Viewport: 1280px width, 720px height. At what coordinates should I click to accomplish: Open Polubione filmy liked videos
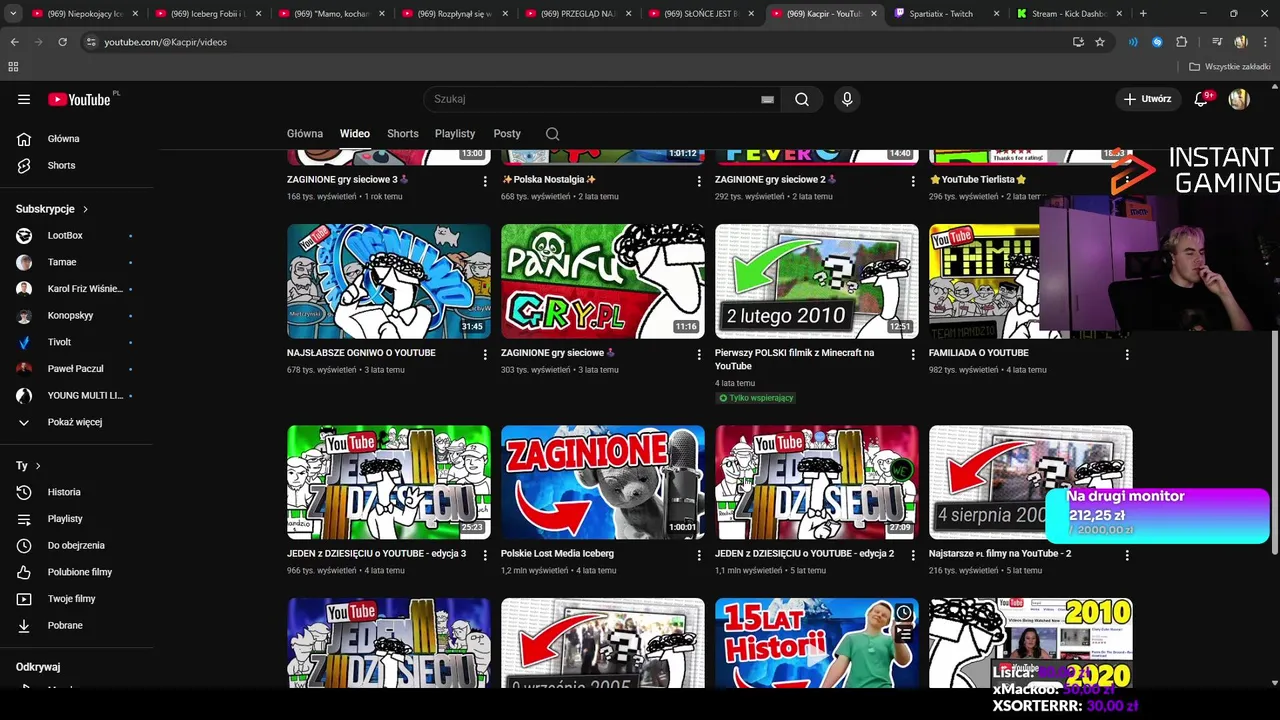79,572
